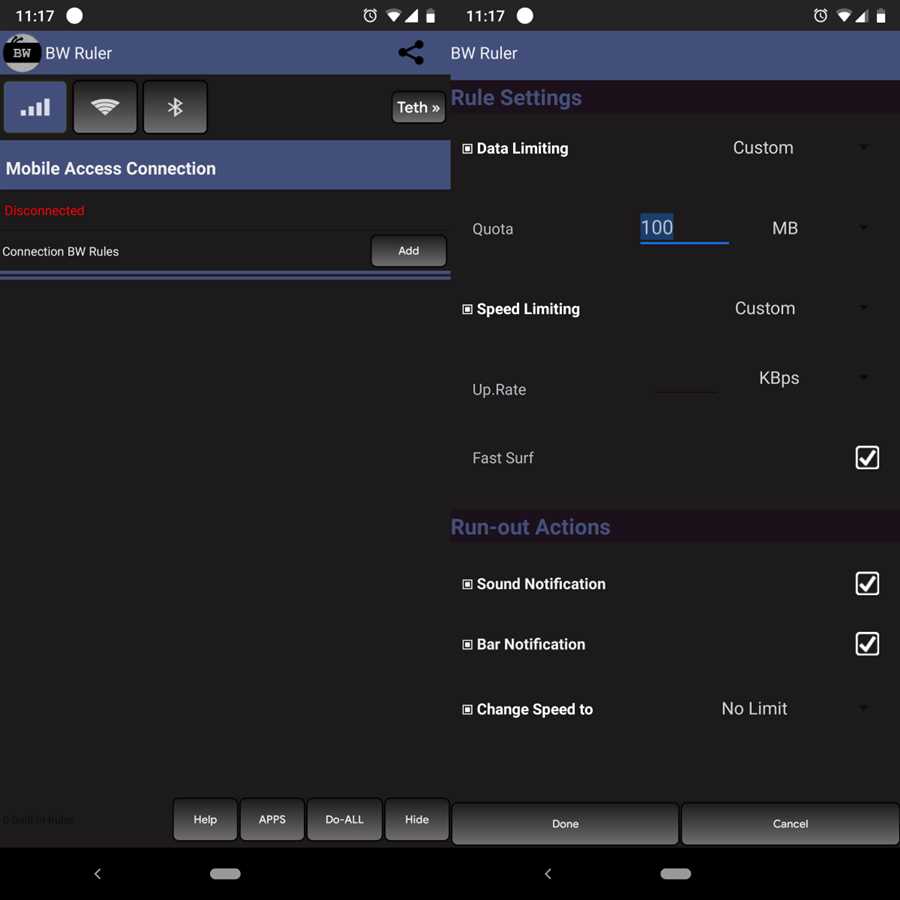This screenshot has width=900, height=900.
Task: Tap the Mobile Access Connection header
Action: (225, 166)
